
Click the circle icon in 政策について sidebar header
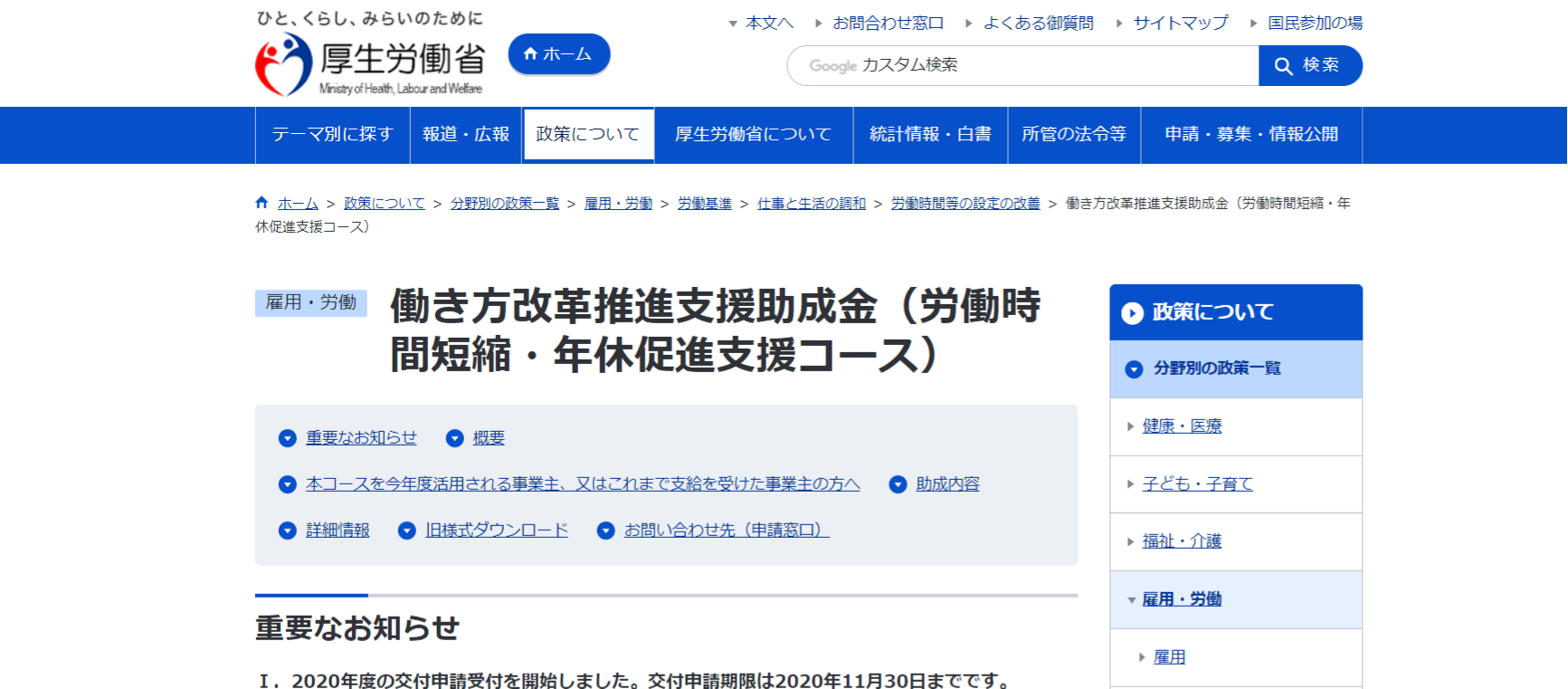tap(1132, 313)
